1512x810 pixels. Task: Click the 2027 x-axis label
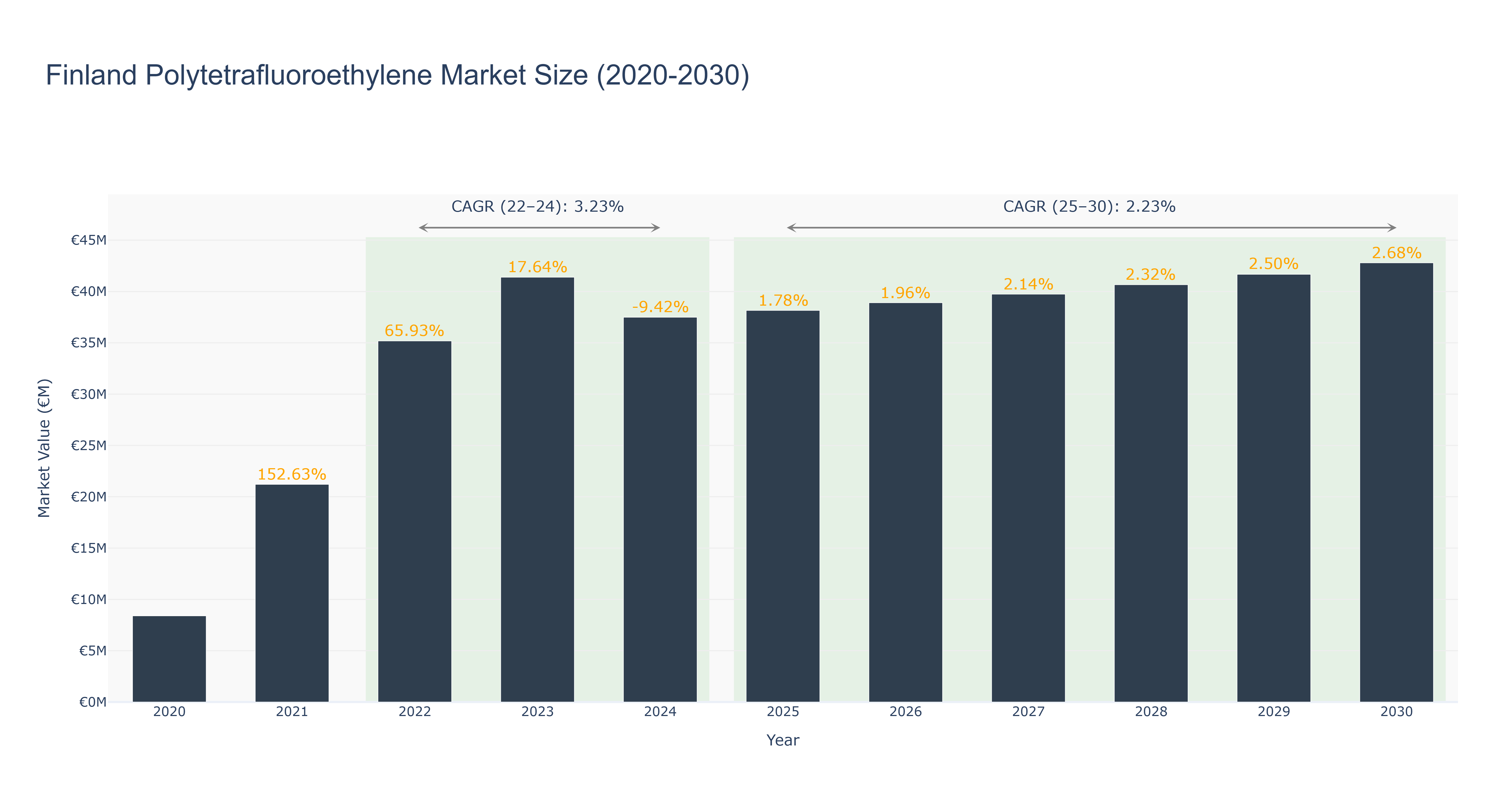[1028, 712]
